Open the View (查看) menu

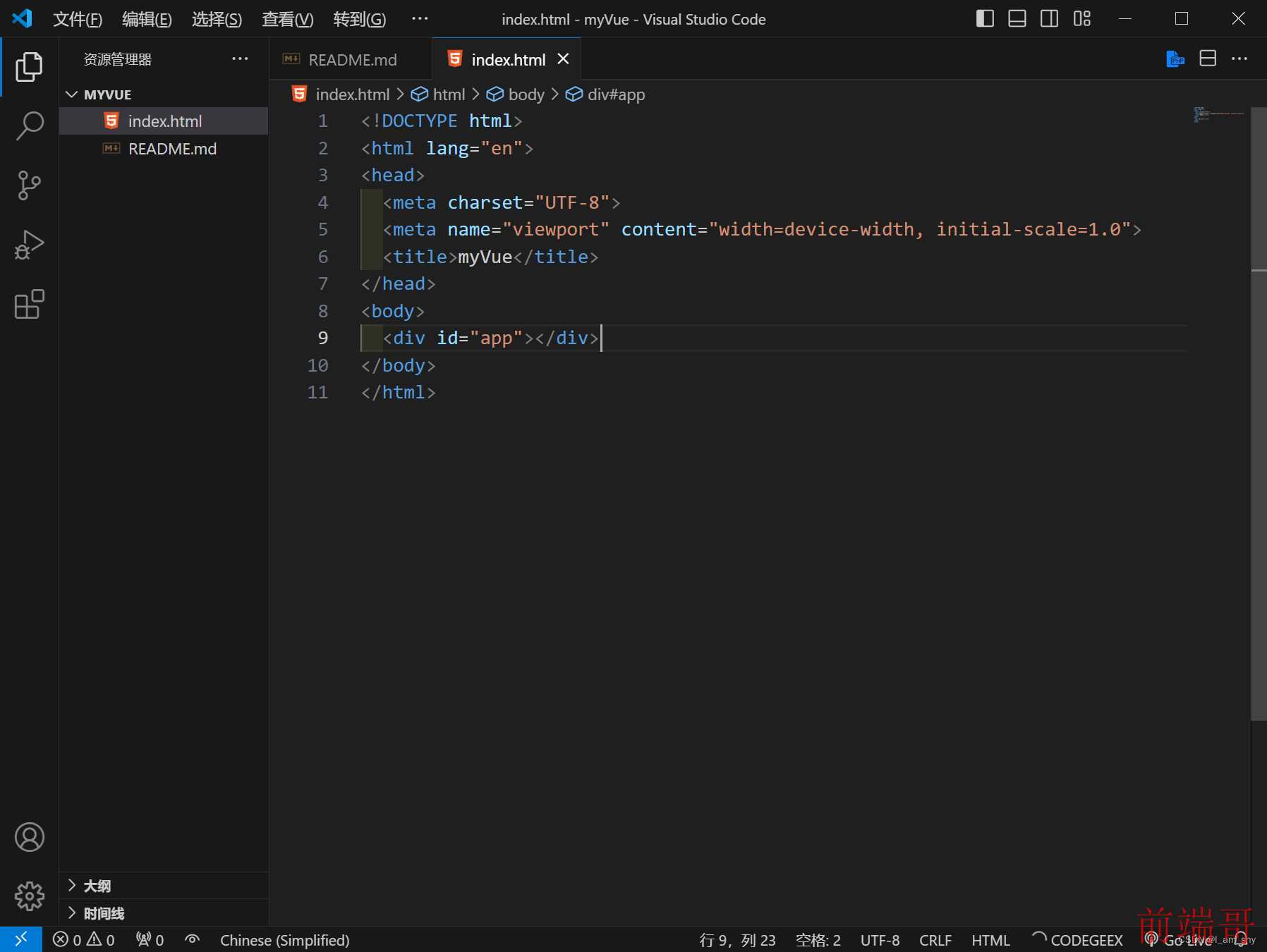(287, 19)
